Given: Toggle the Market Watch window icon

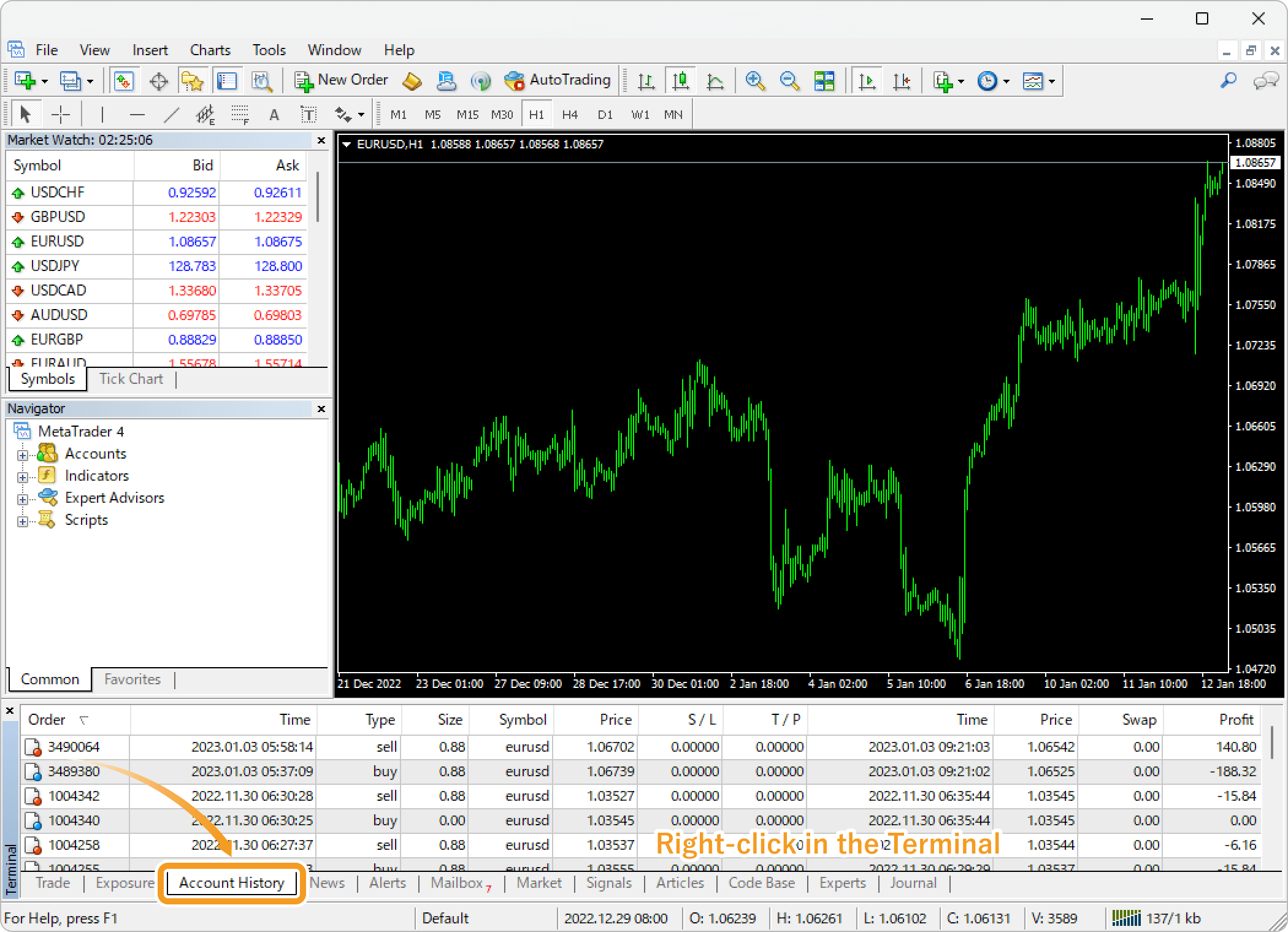Looking at the screenshot, I should tap(124, 81).
